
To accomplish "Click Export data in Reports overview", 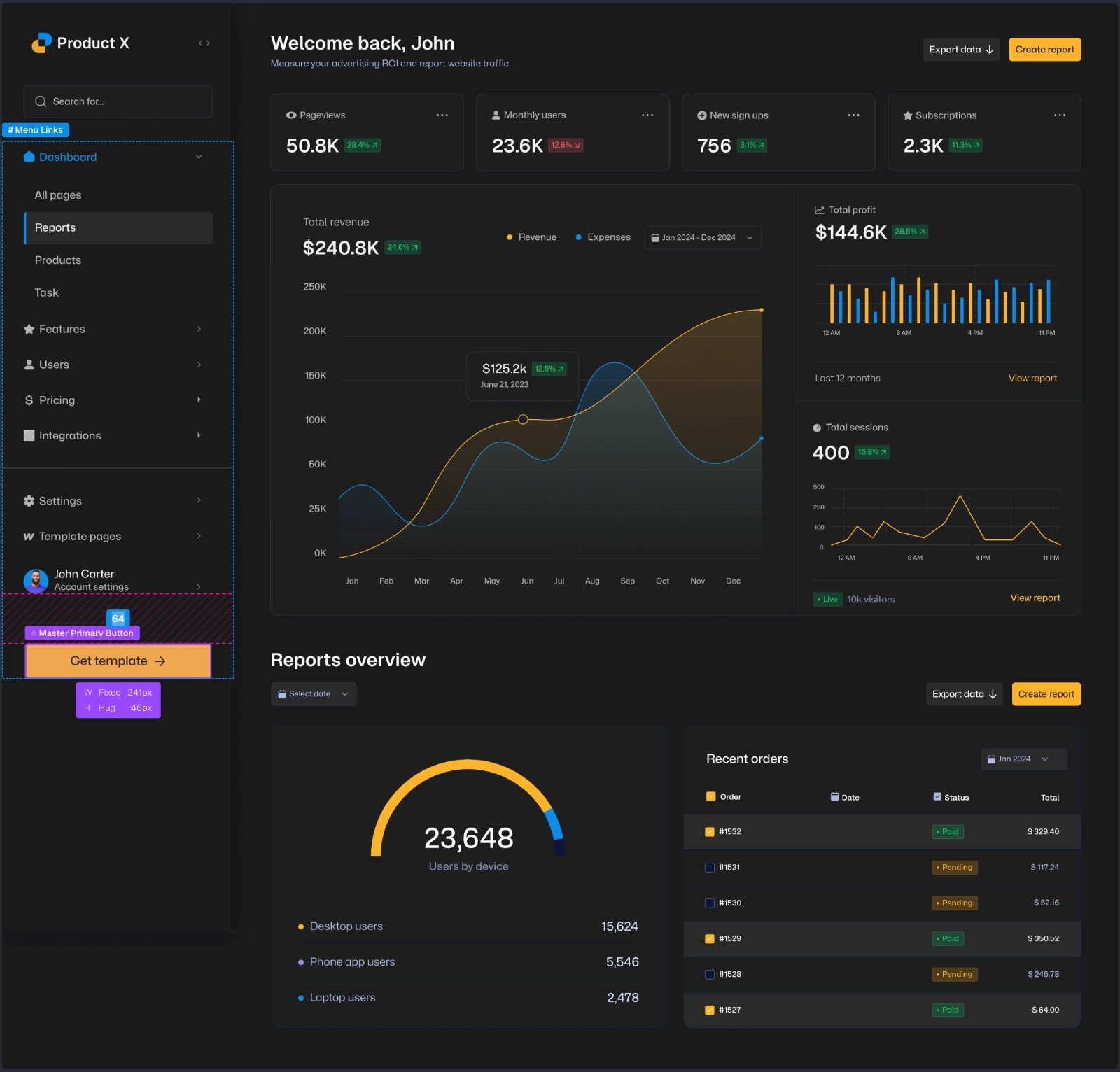I will point(964,694).
